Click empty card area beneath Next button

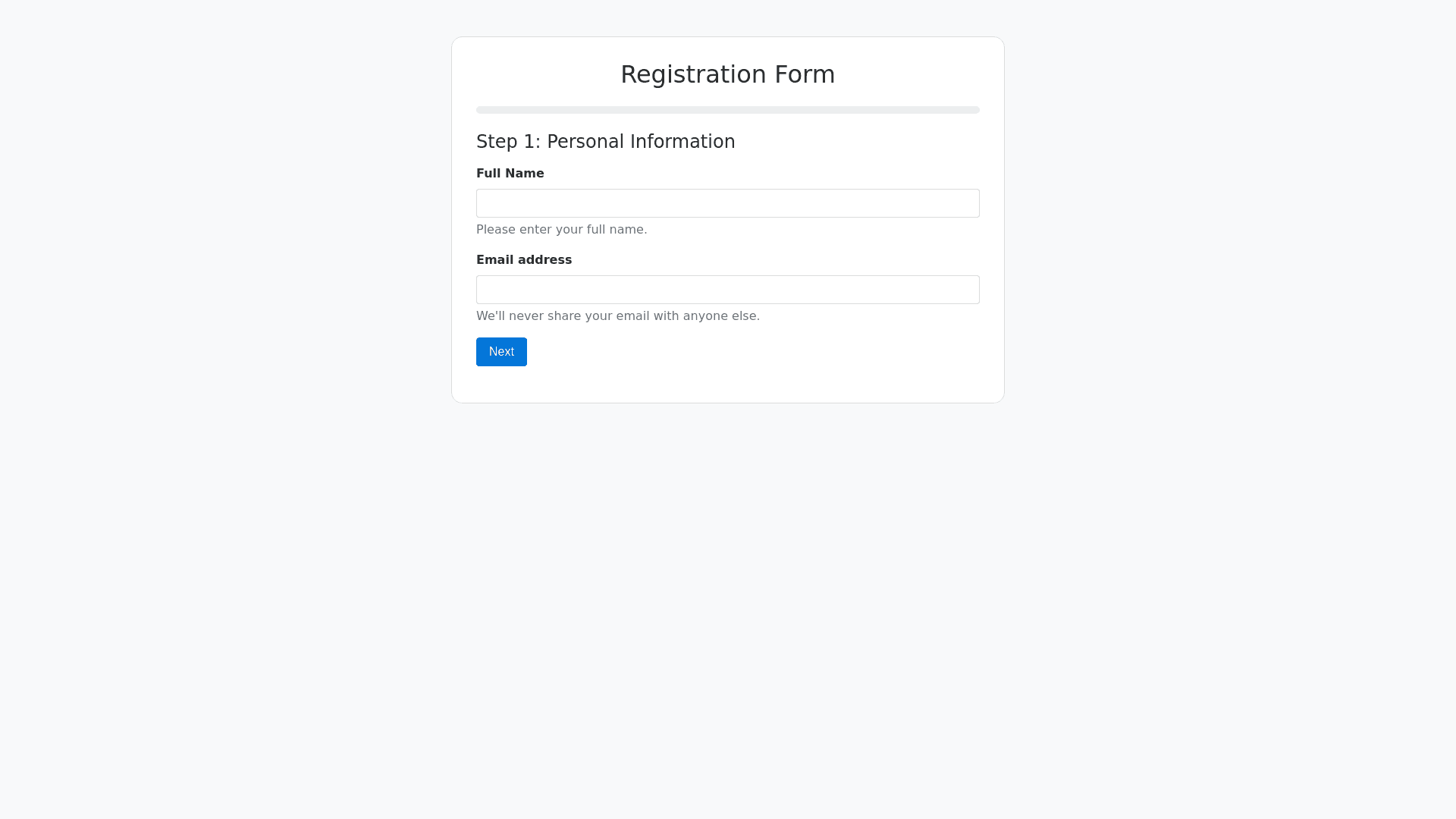coord(728,384)
